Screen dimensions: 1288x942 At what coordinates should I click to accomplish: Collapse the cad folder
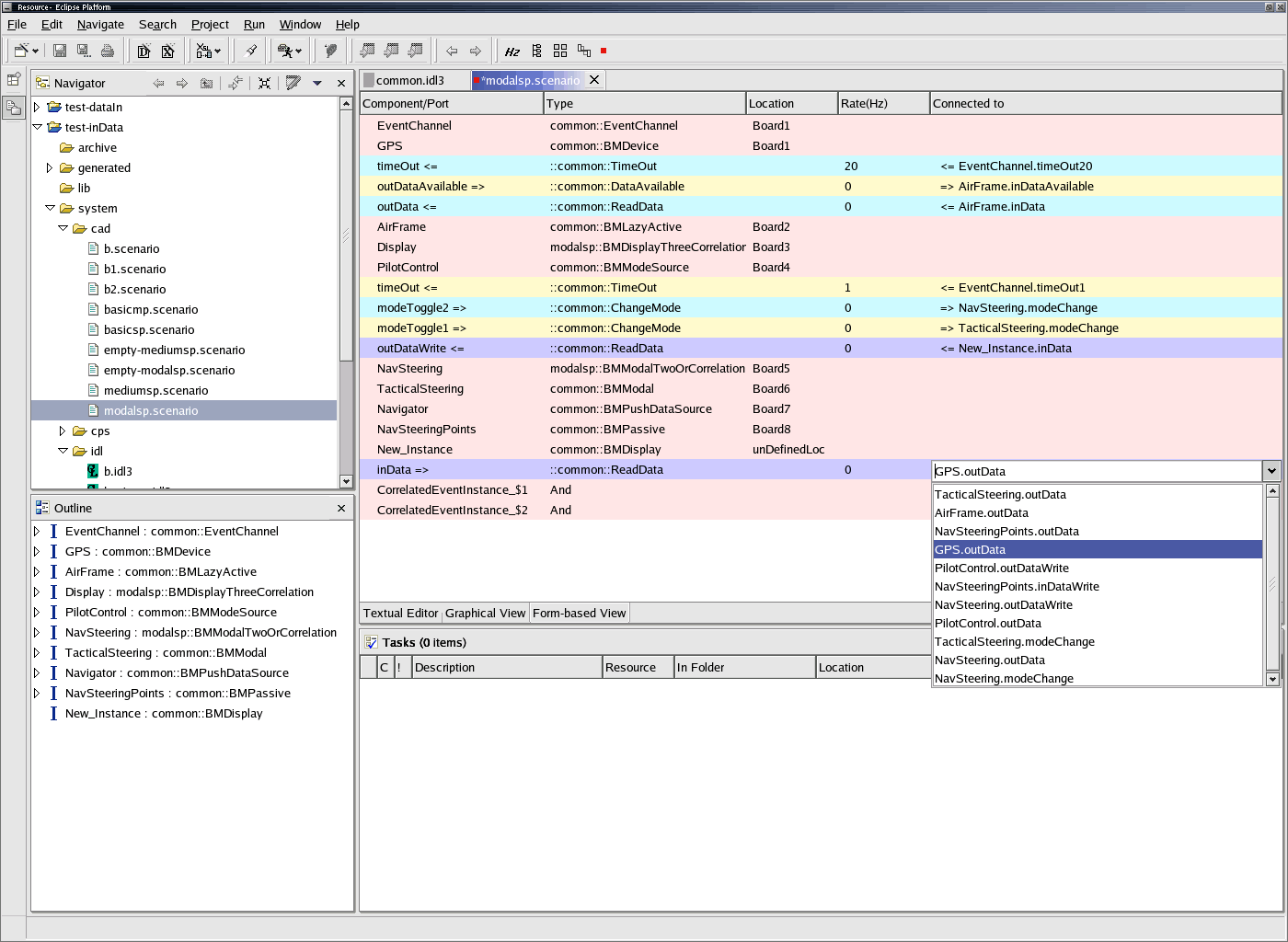coord(63,228)
